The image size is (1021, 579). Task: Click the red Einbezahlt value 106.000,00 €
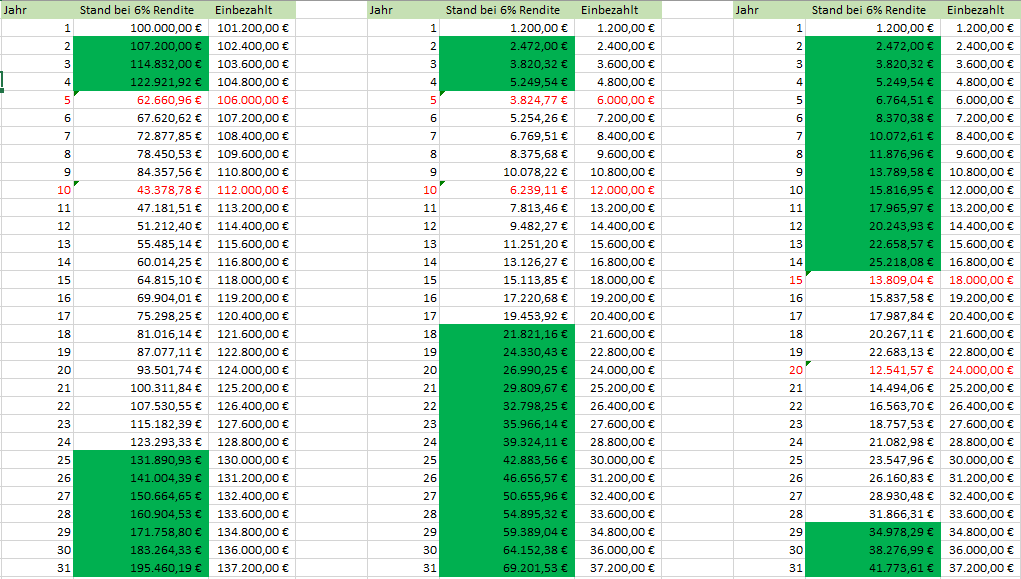coord(252,100)
